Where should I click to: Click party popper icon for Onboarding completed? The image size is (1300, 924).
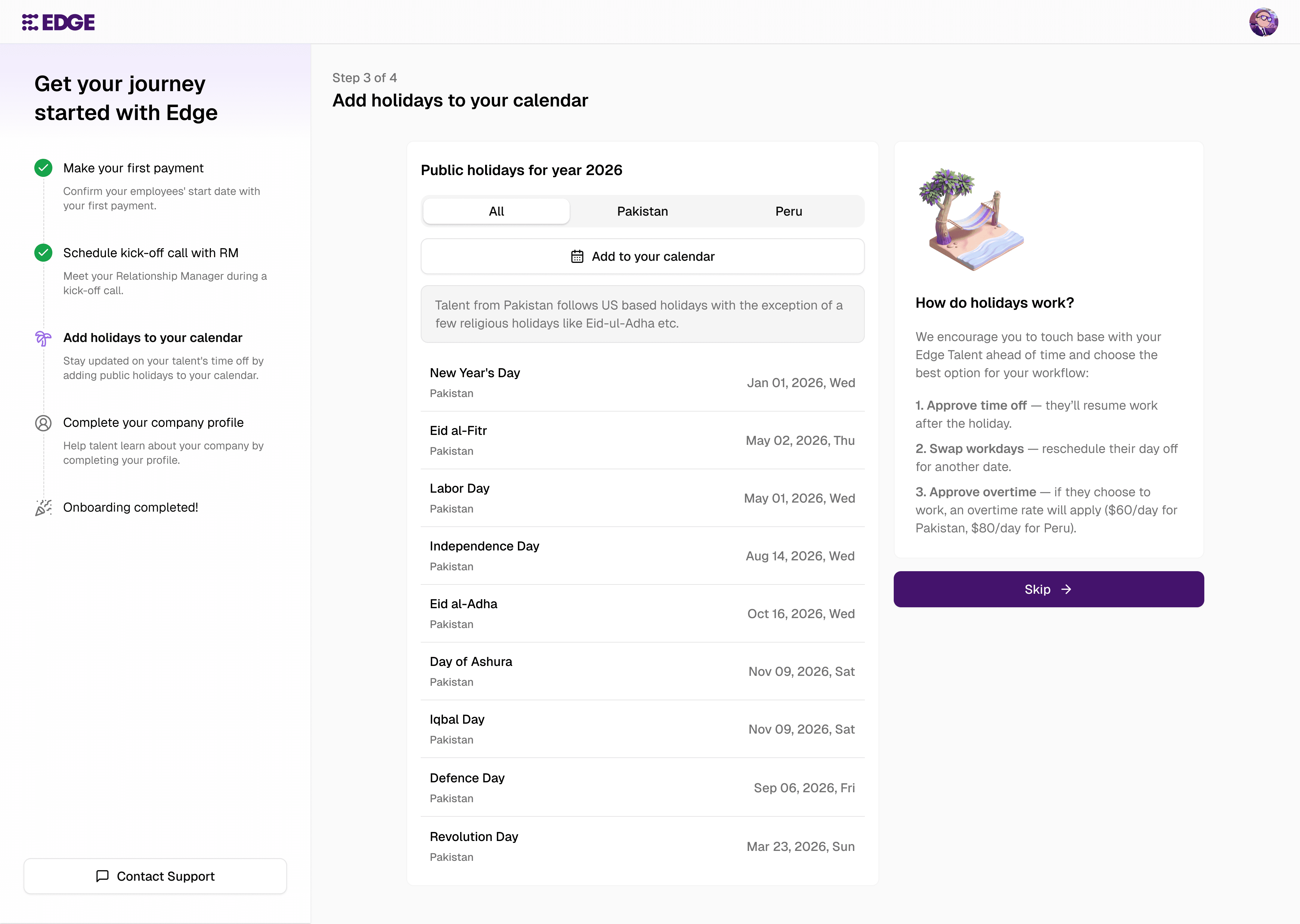(43, 507)
